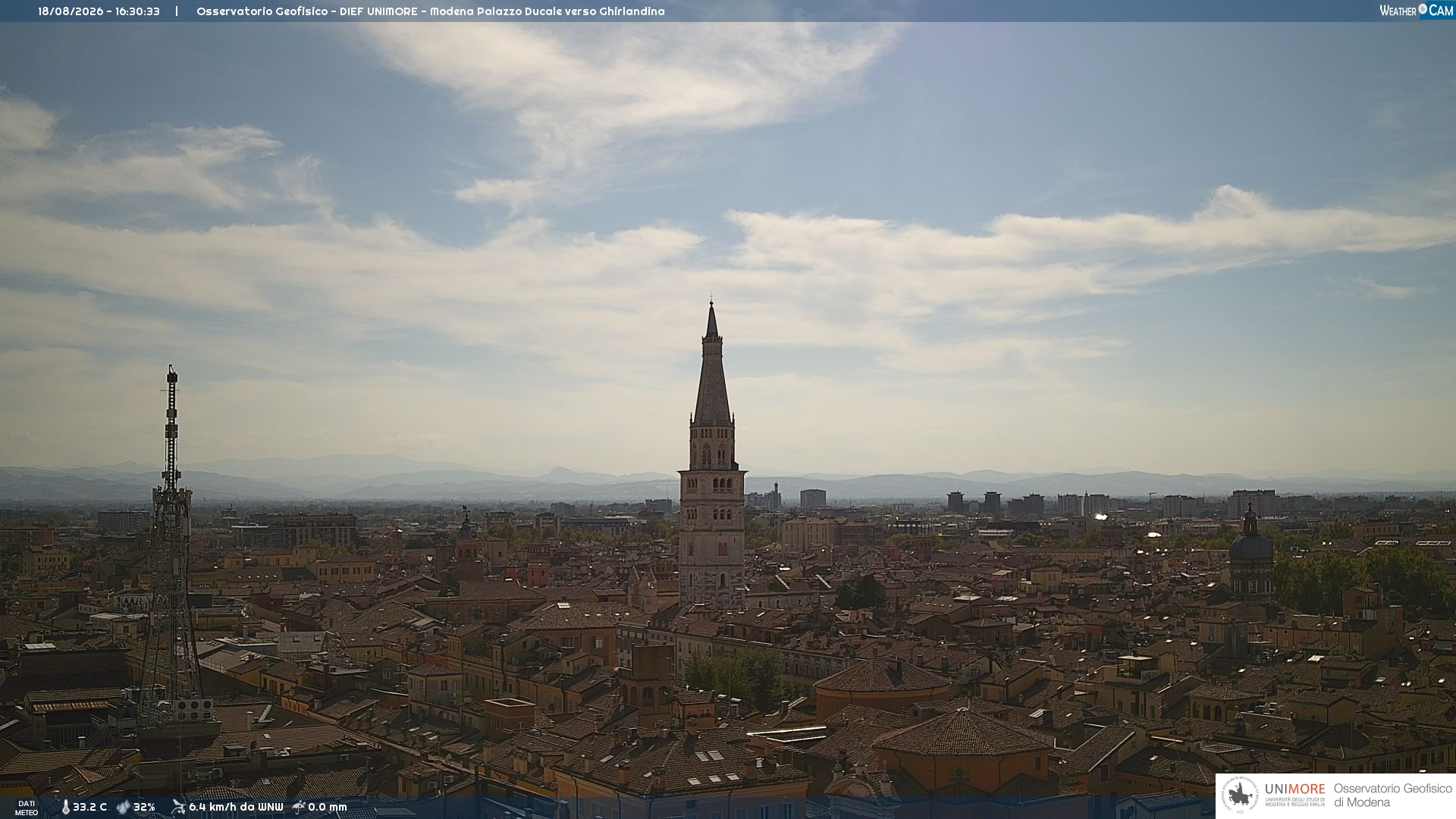Click the UNIMORE horseman seal emblem

click(x=1240, y=795)
